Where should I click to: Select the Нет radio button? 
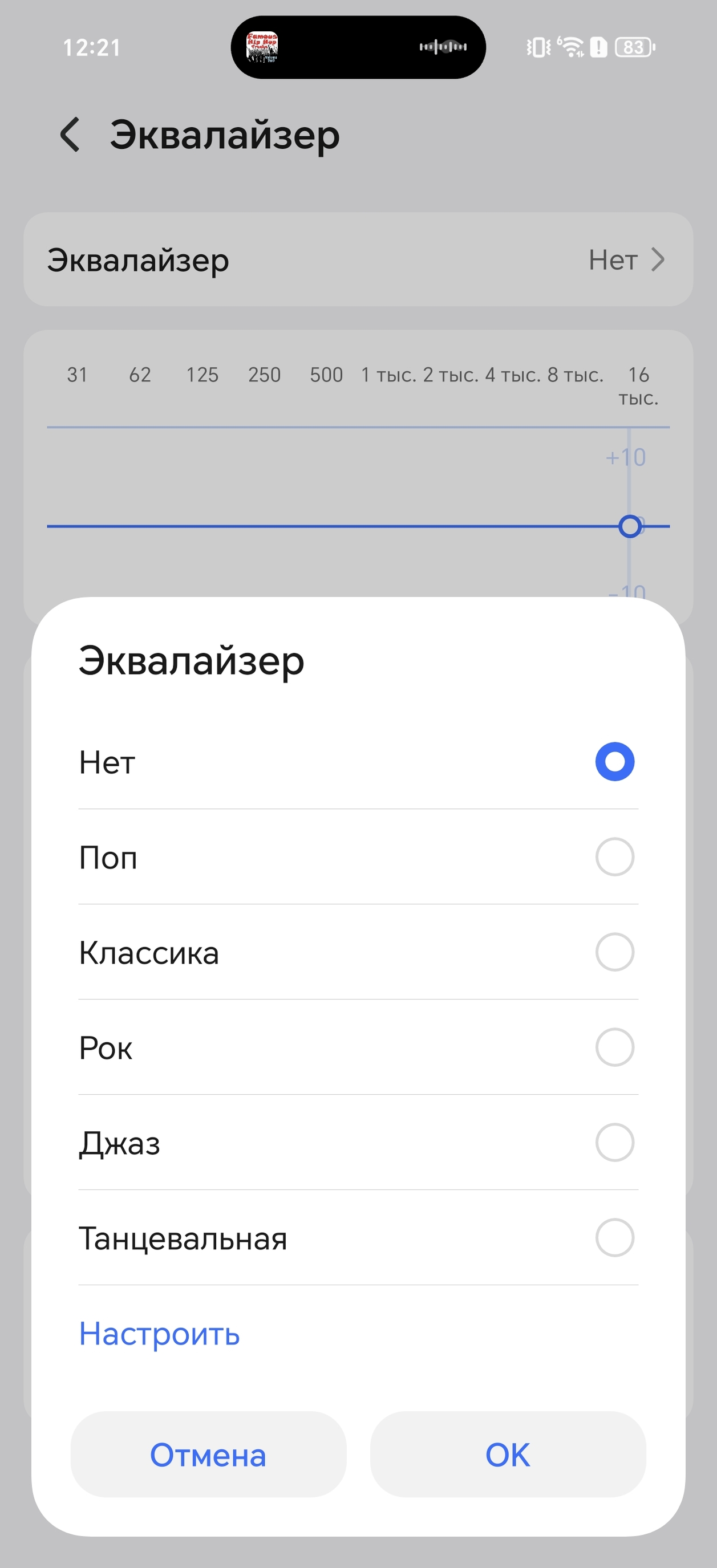coord(614,762)
